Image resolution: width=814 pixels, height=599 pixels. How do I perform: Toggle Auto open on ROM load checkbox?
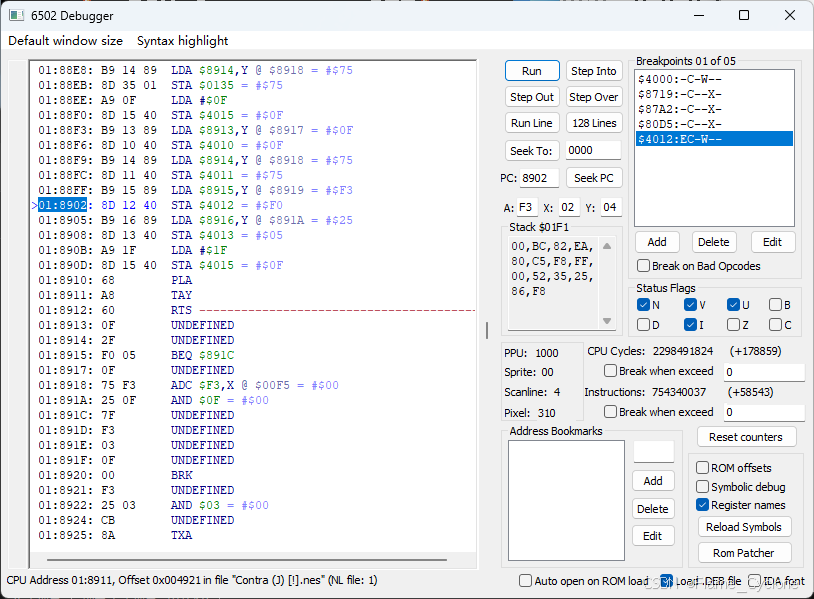pyautogui.click(x=525, y=580)
